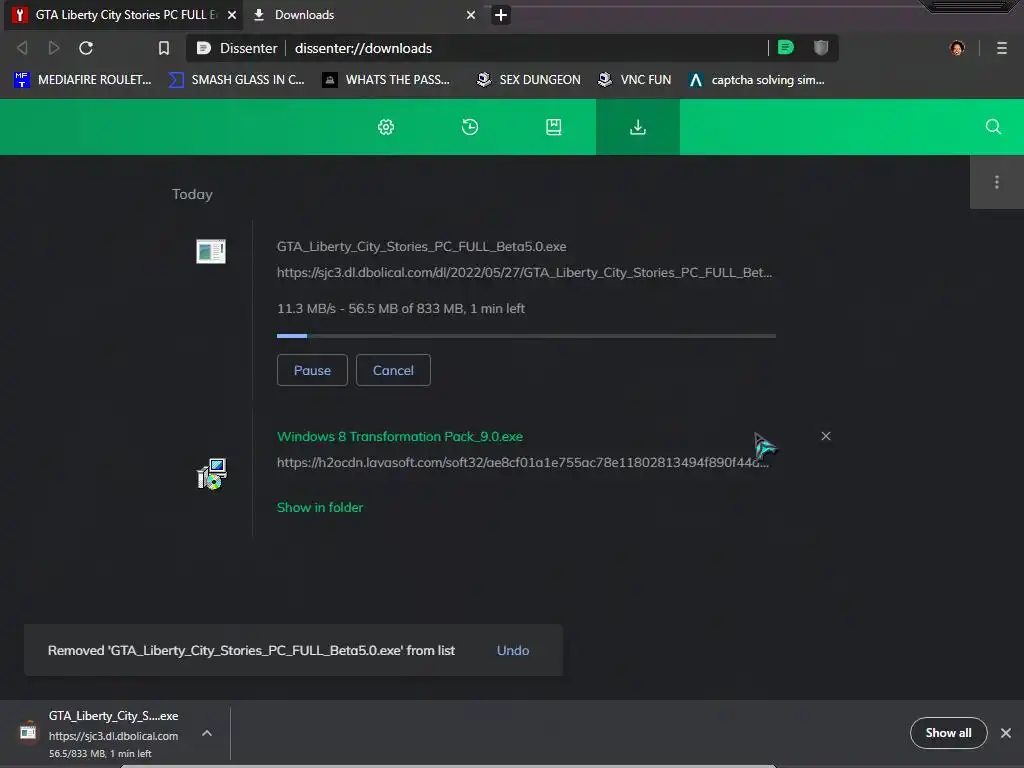The image size is (1024, 768).
Task: Open the VNC FUN bookmark
Action: pyautogui.click(x=634, y=80)
